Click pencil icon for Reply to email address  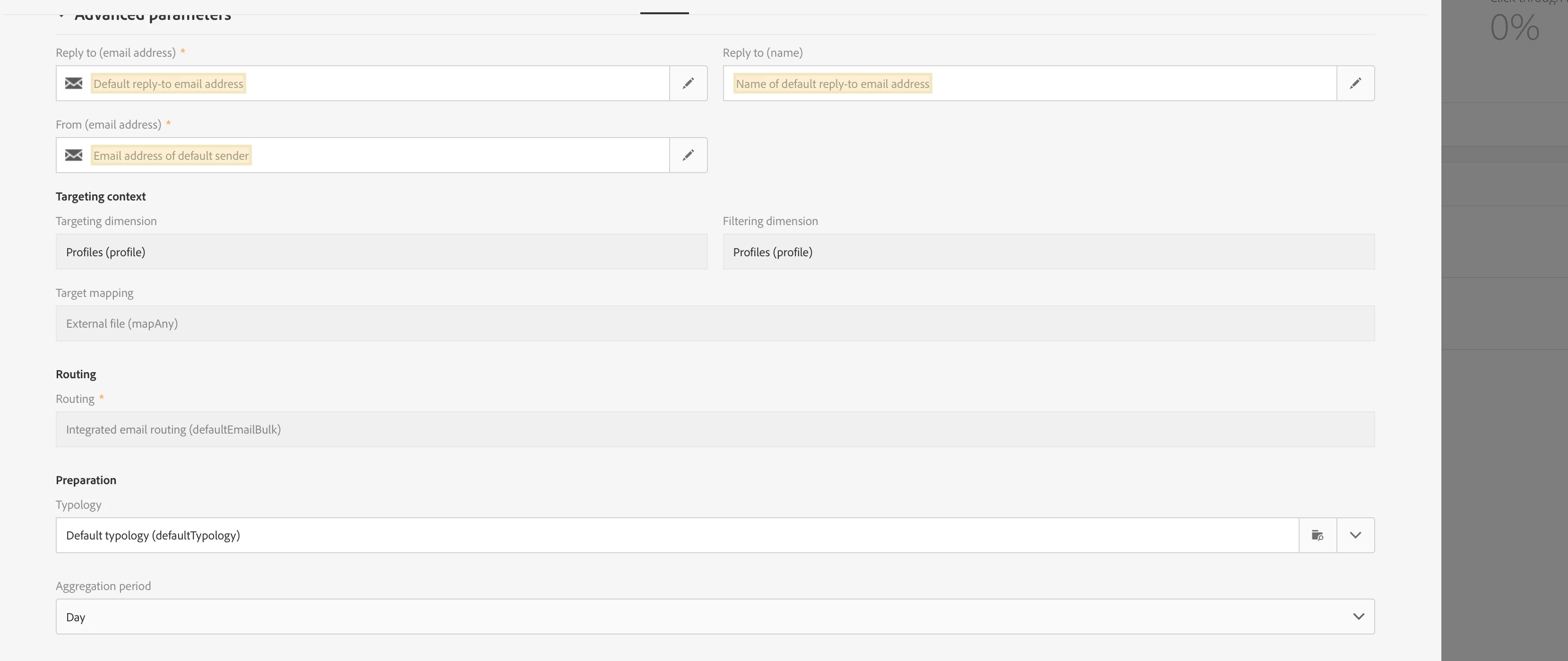688,84
